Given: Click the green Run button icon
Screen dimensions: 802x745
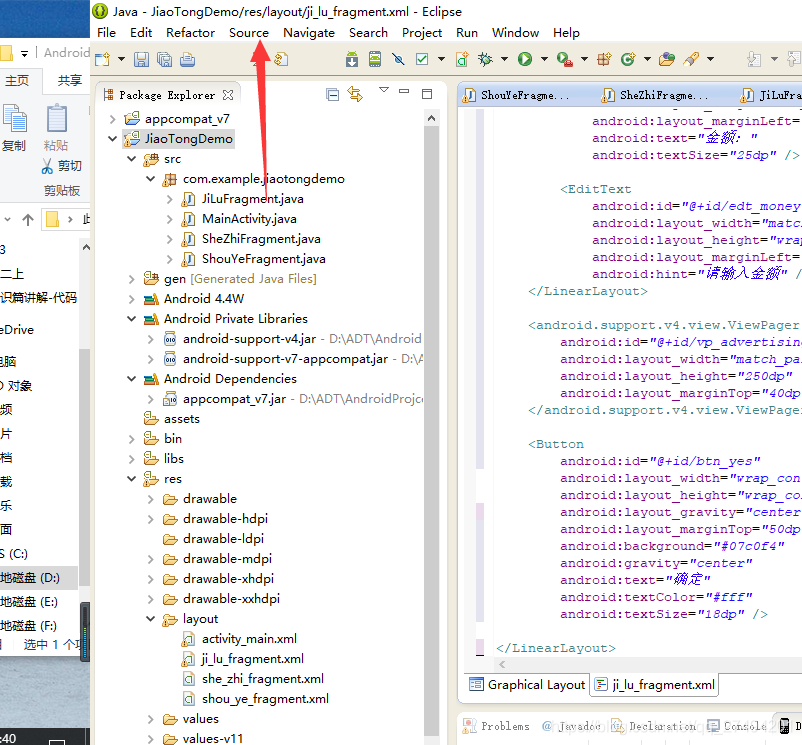Looking at the screenshot, I should point(525,59).
